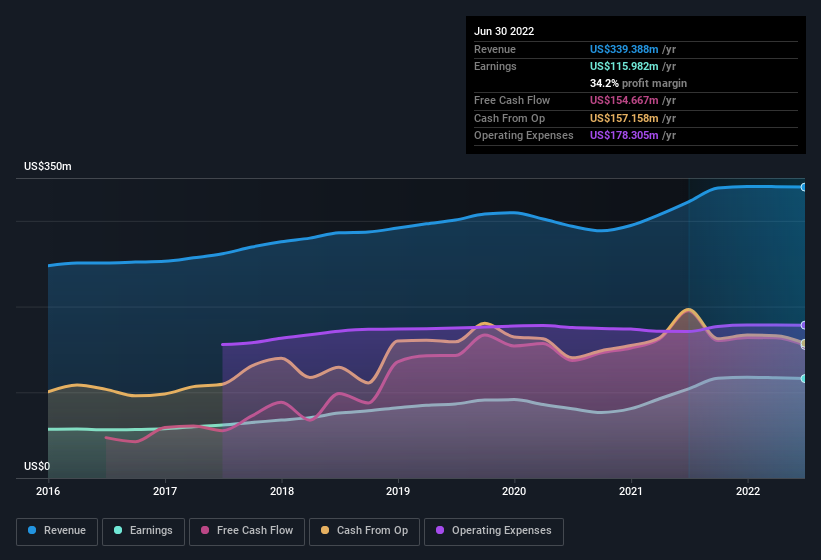
Task: Click the US$350m y-axis label
Action: click(48, 166)
